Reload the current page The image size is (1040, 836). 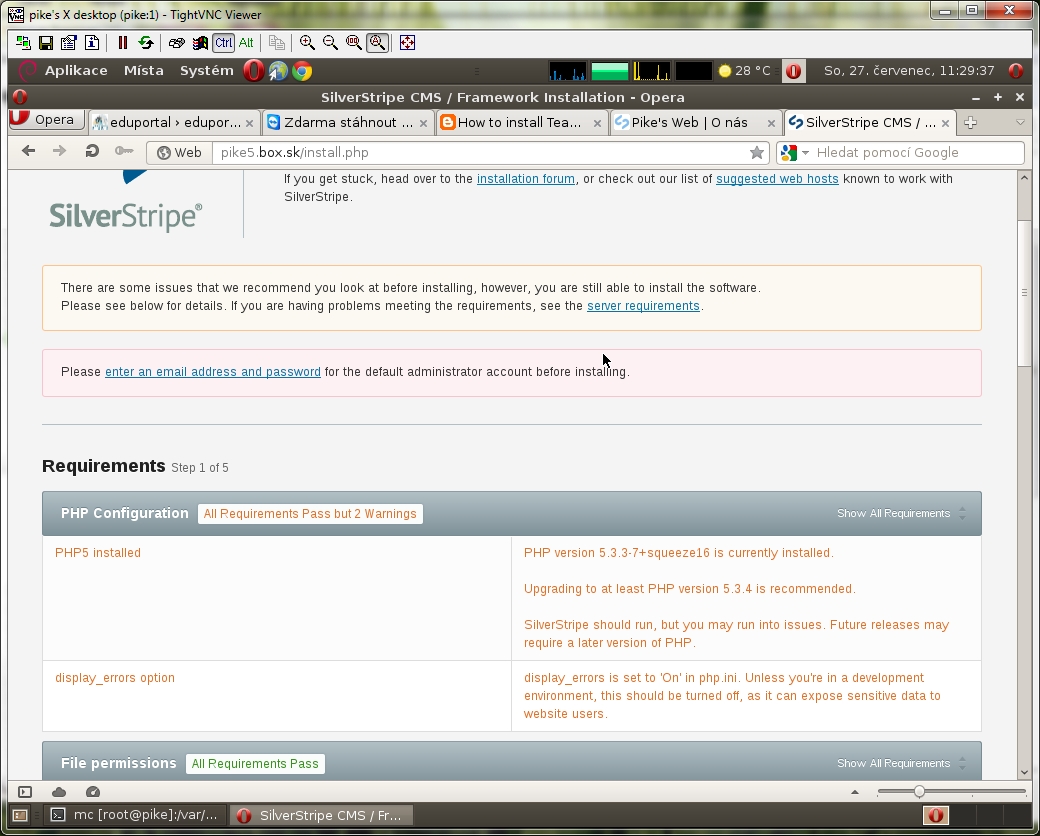[92, 151]
